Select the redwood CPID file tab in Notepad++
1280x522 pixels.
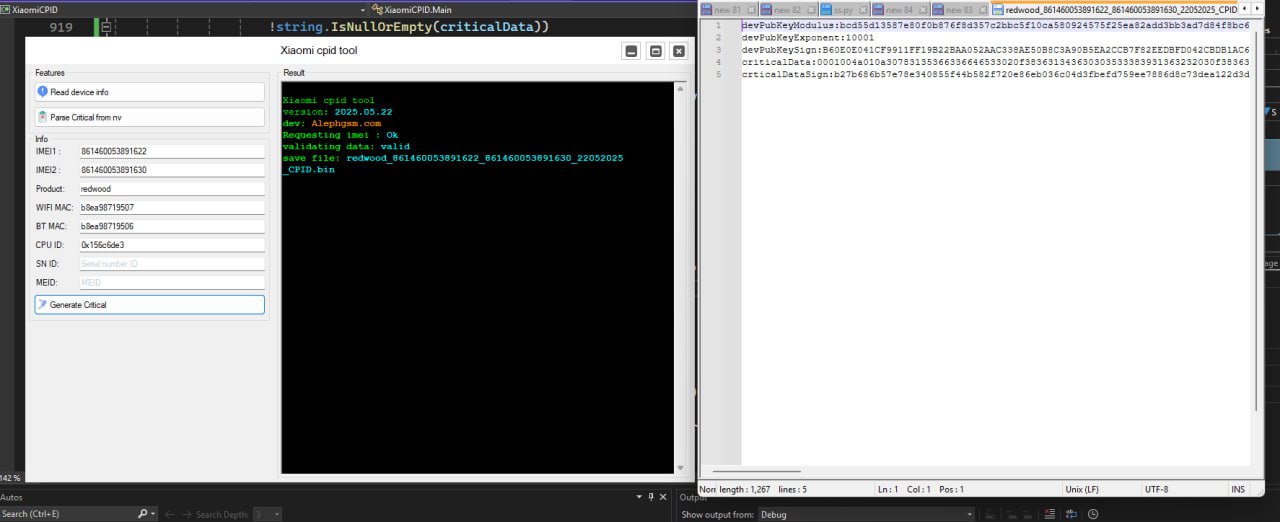(1114, 9)
